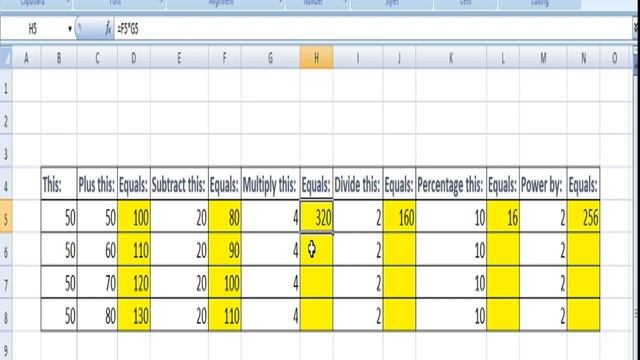Select the active cell containing 320

click(x=316, y=216)
